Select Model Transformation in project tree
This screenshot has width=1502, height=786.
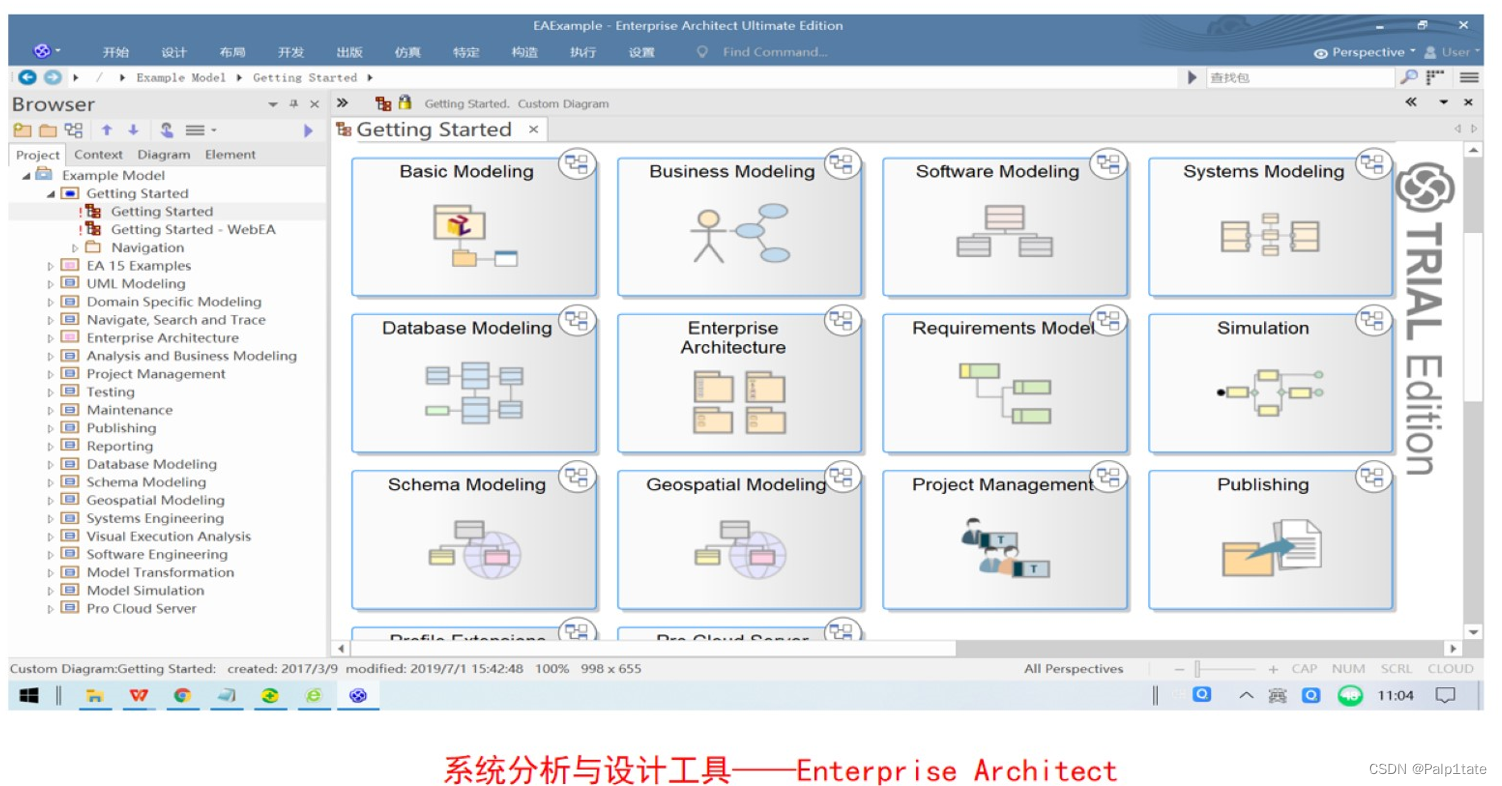(160, 572)
